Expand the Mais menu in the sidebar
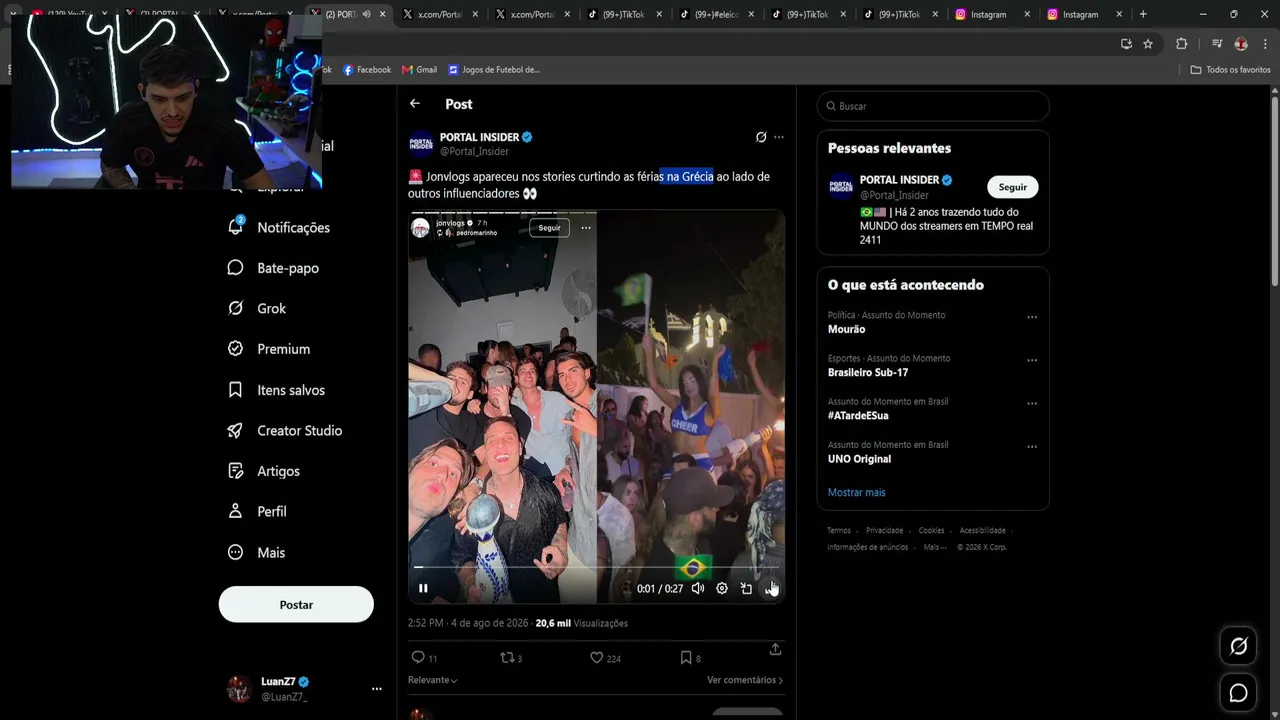Viewport: 1280px width, 720px height. (x=257, y=552)
